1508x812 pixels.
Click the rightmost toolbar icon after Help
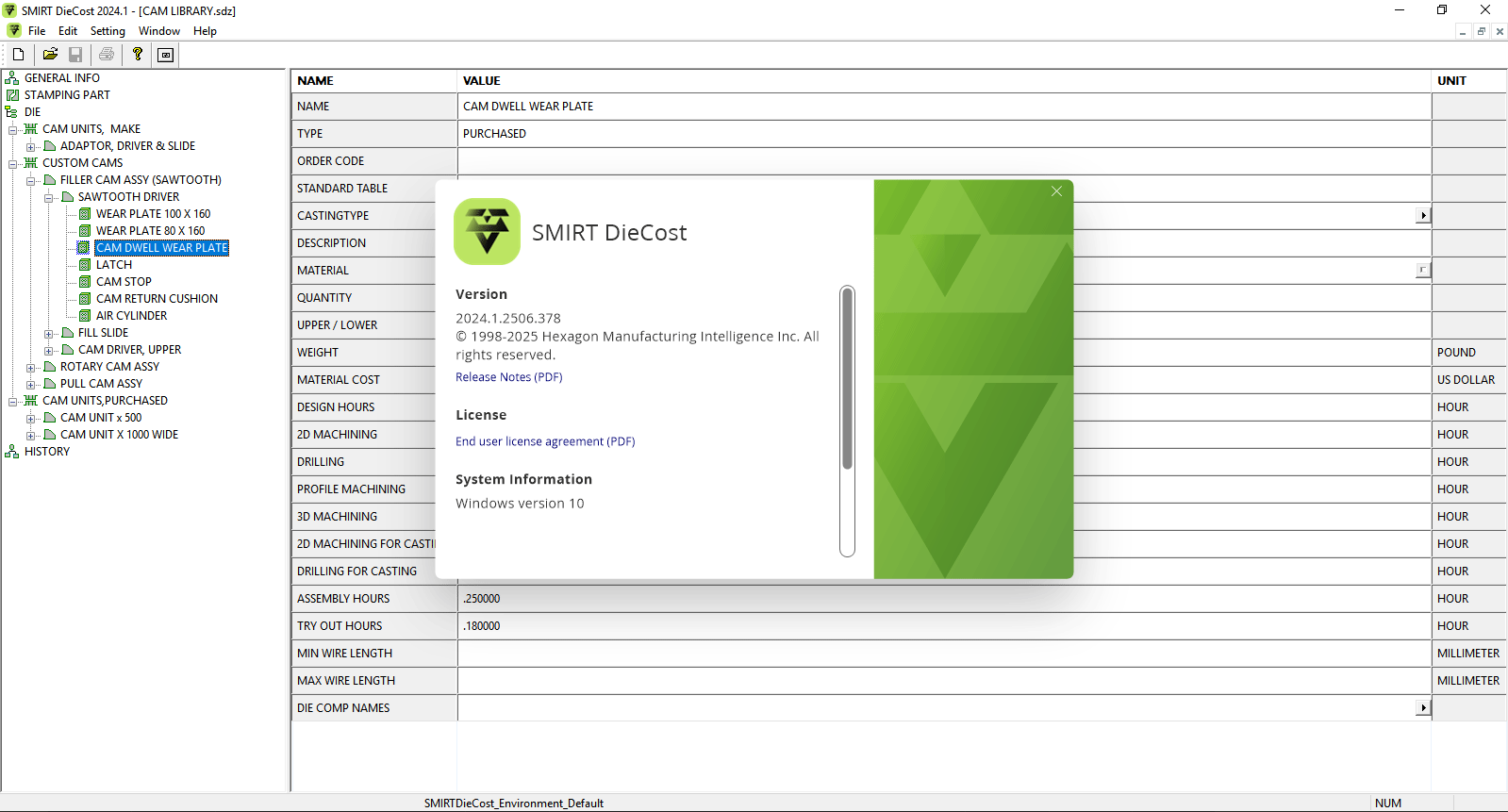(166, 55)
